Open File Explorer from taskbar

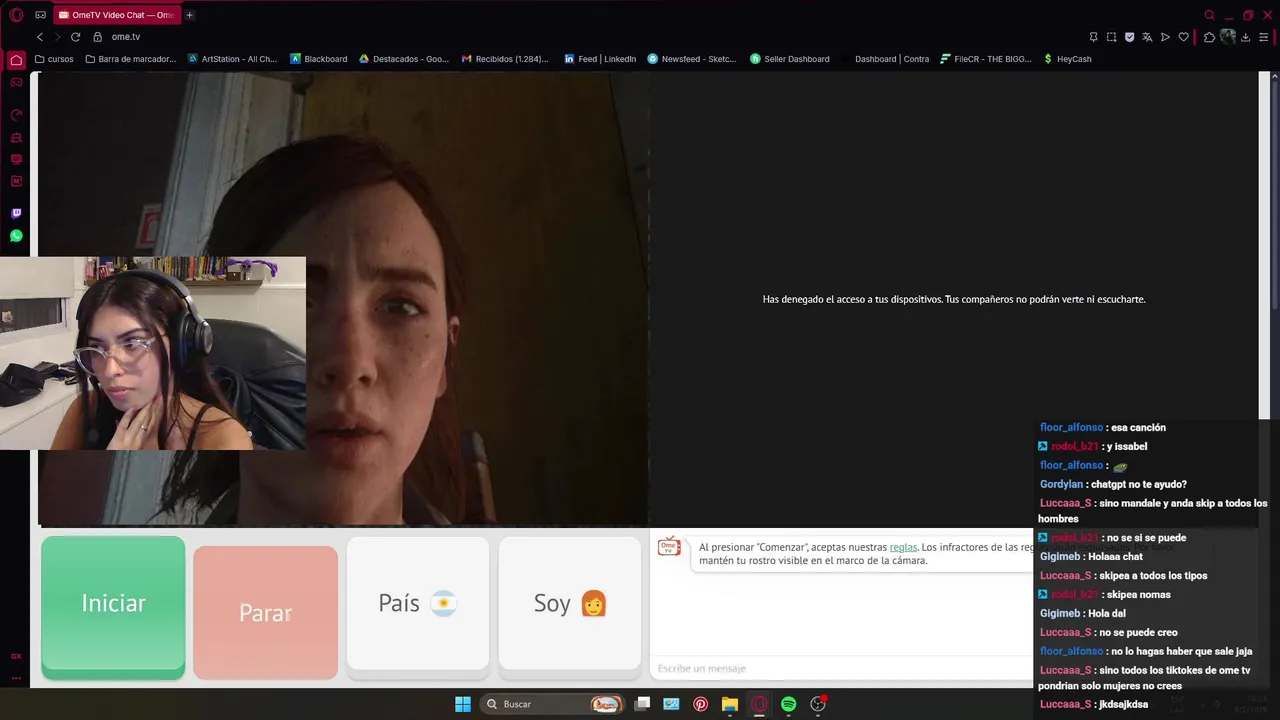click(730, 704)
